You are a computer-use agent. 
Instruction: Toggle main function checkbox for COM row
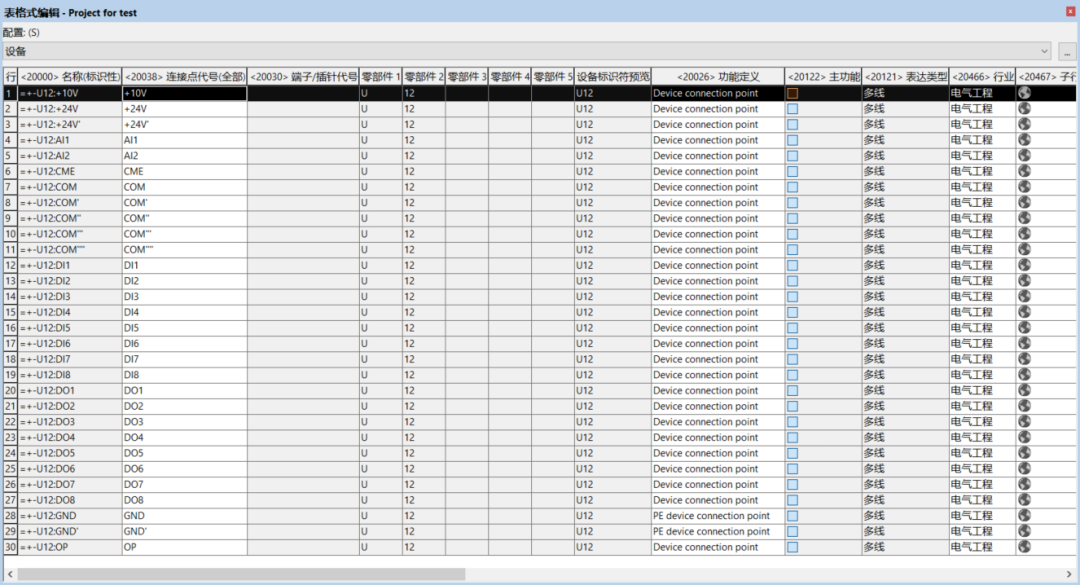[793, 187]
